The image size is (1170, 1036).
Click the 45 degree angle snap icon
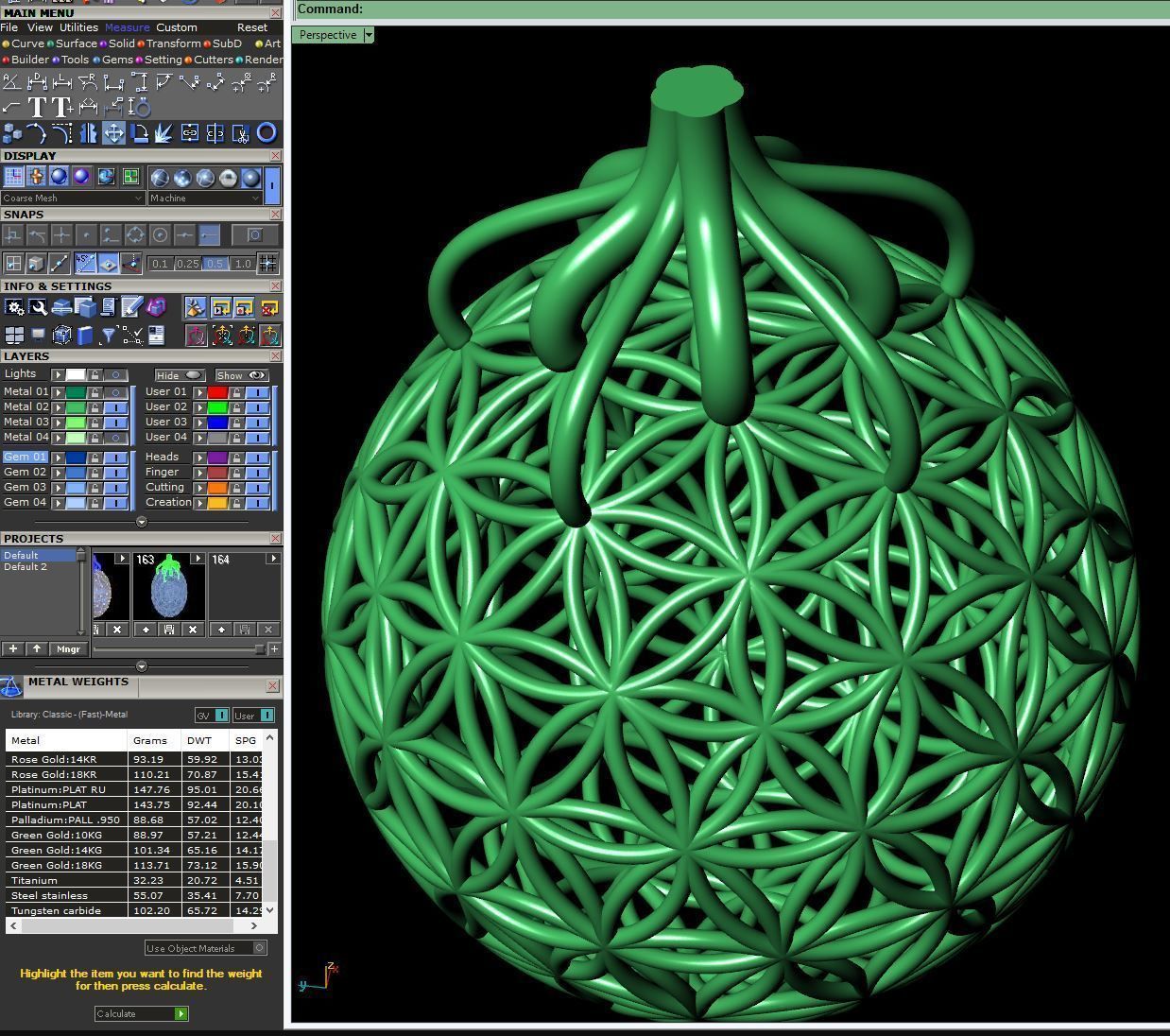point(85,264)
